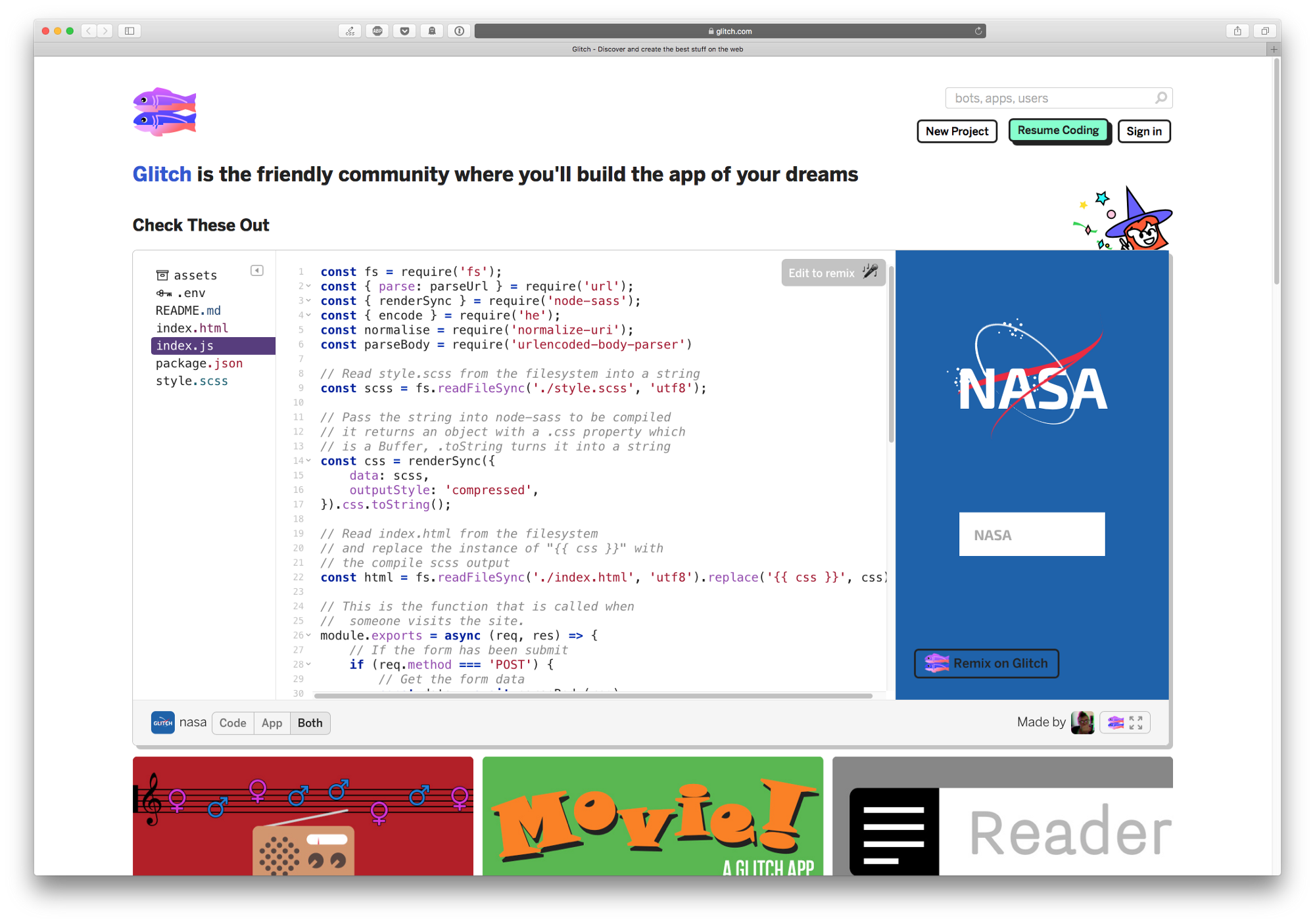This screenshot has width=1315, height=924.
Task: Open the Safari share menu
Action: point(1237,31)
